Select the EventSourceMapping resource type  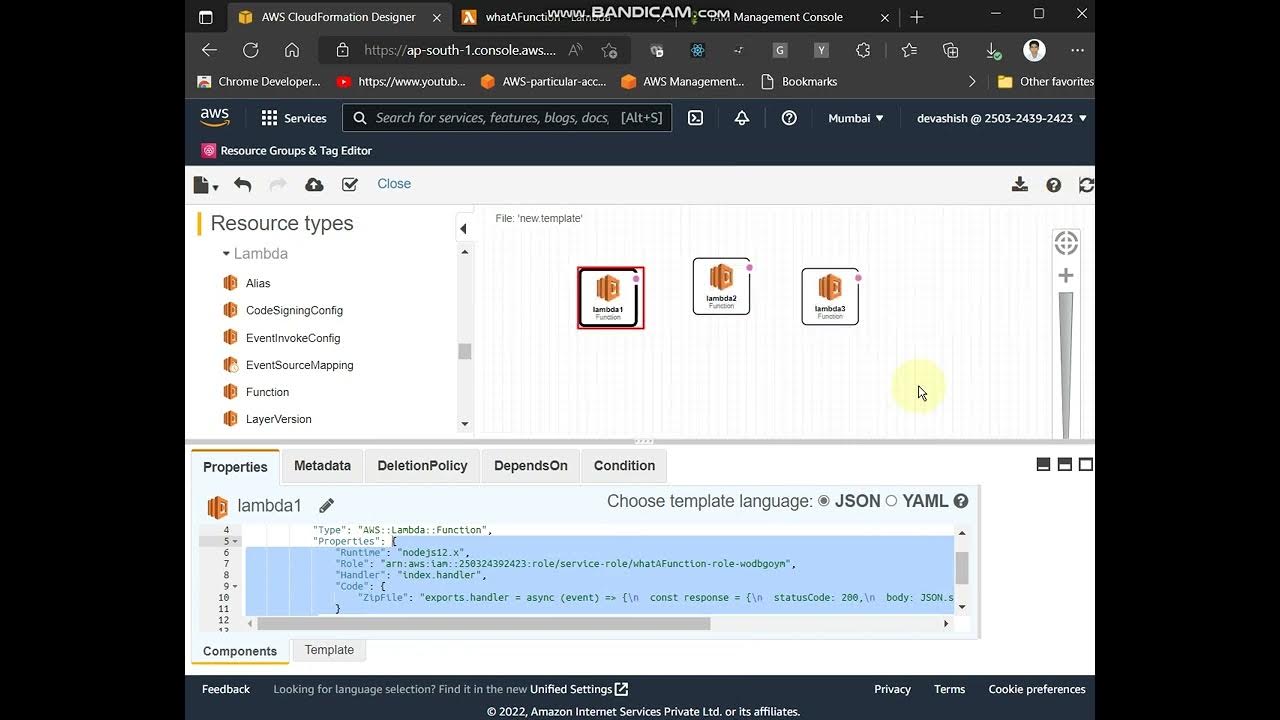[299, 365]
